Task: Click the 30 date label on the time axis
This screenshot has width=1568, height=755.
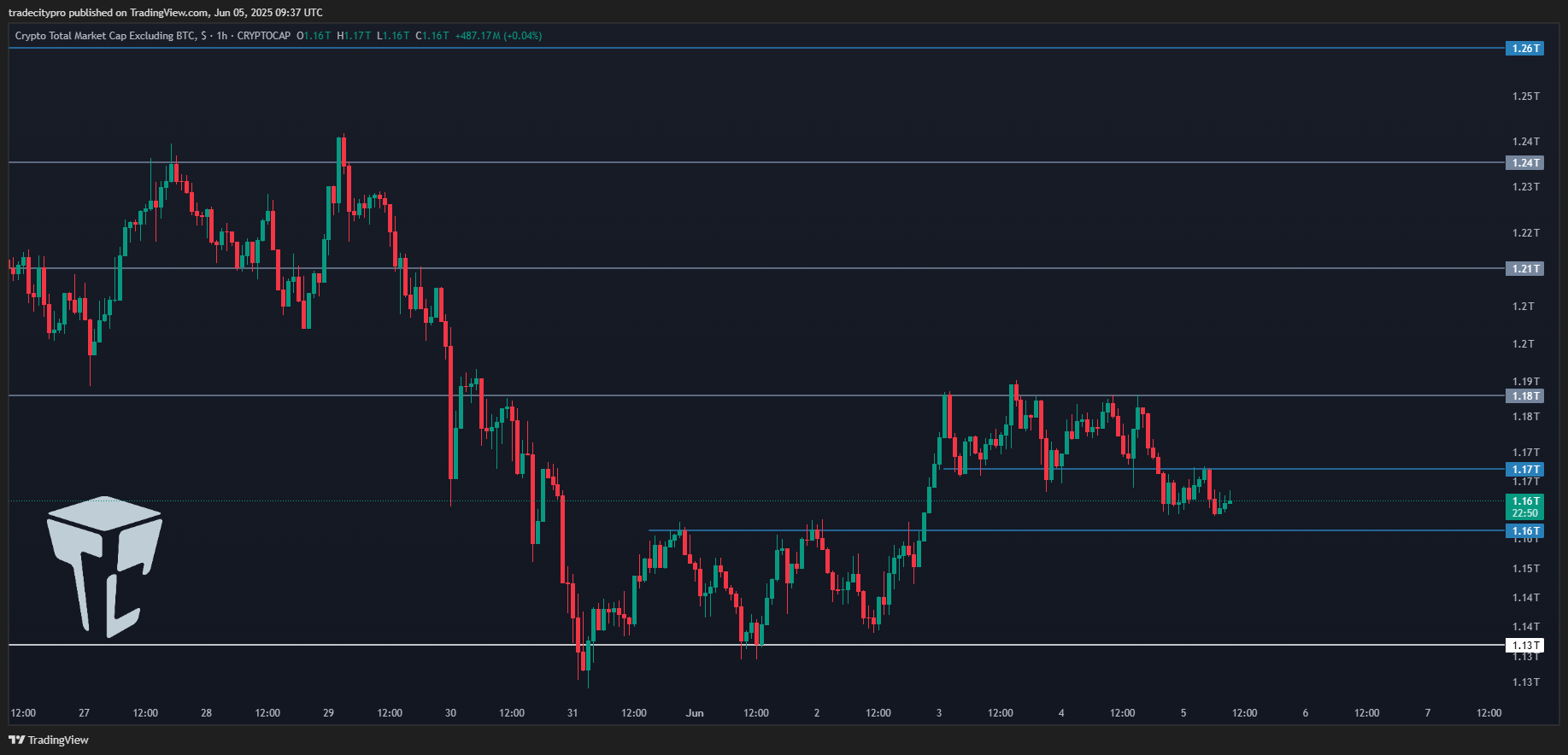Action: [450, 712]
